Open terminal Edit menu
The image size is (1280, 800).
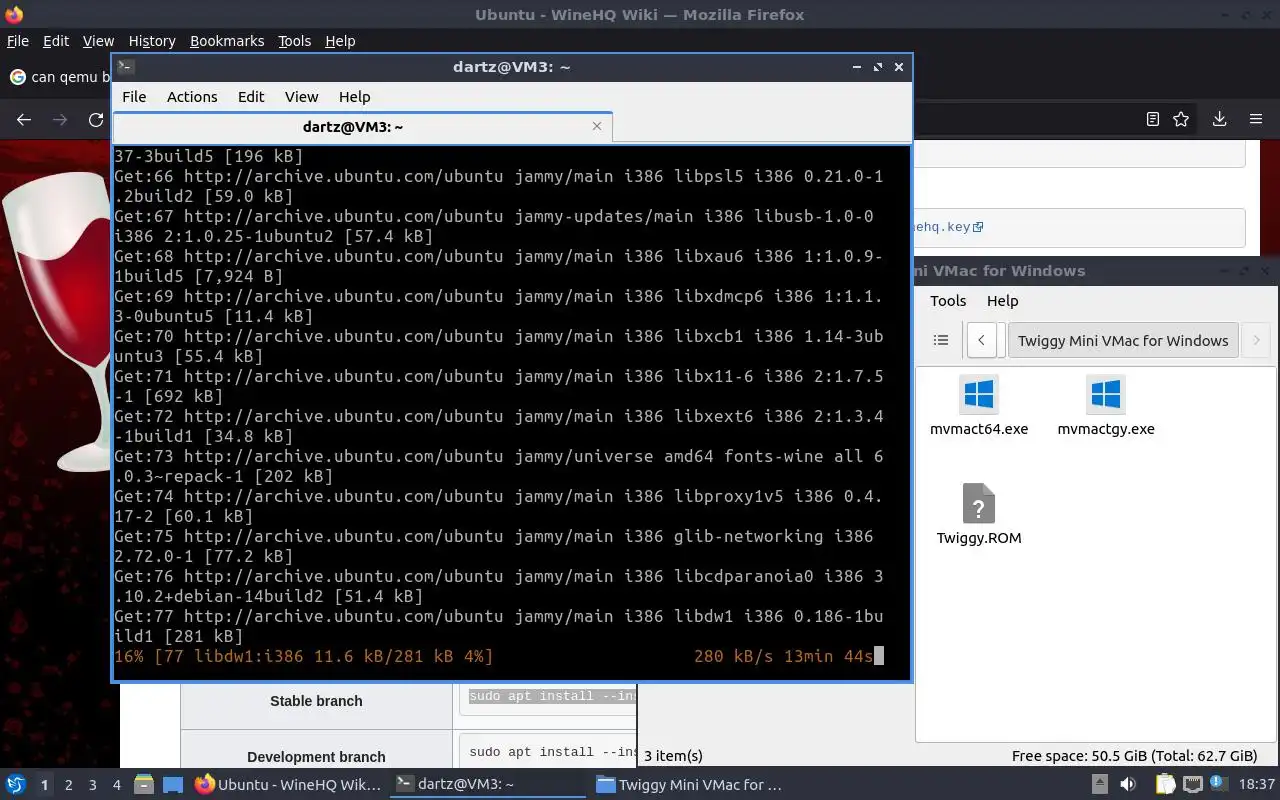pyautogui.click(x=251, y=97)
